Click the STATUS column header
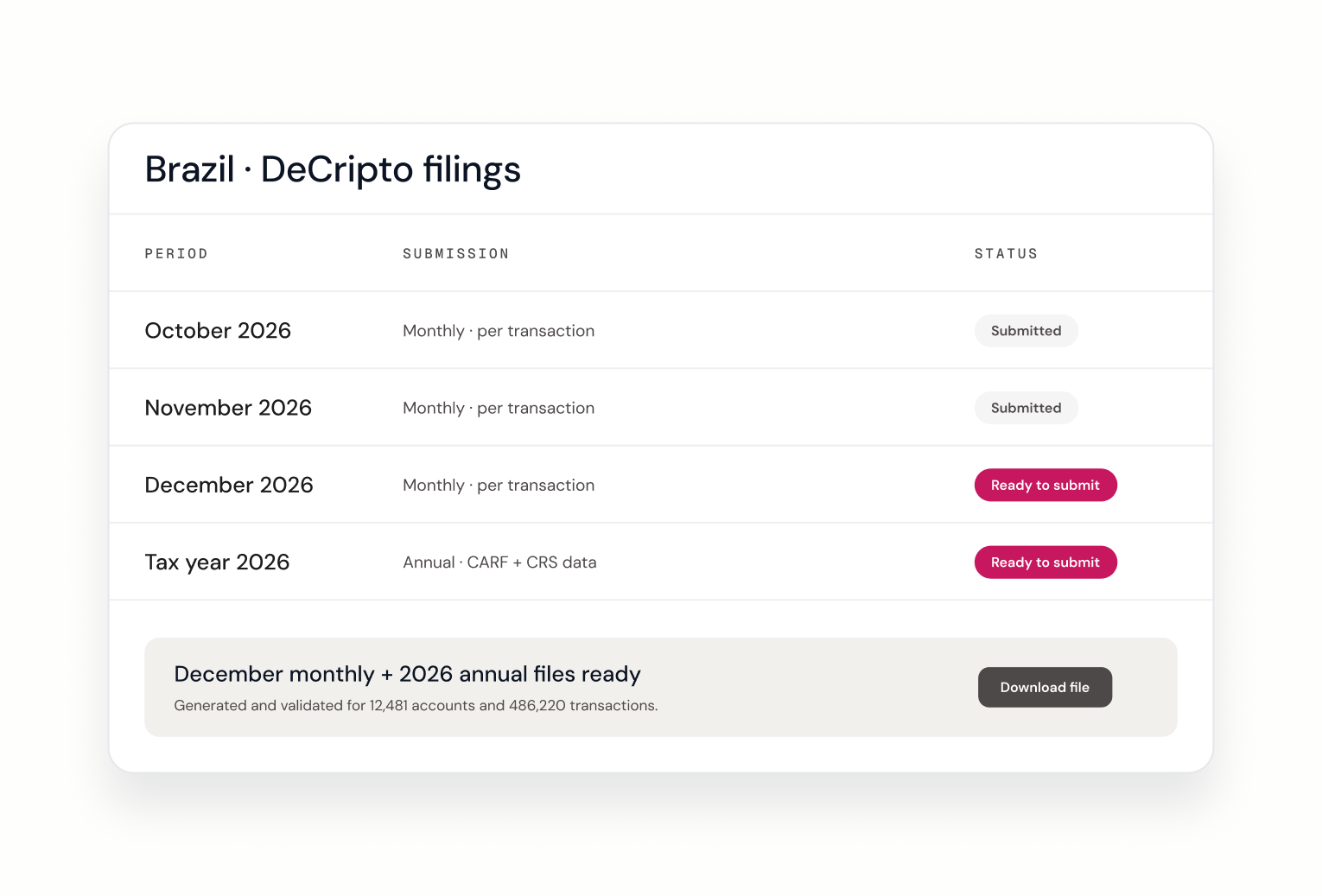Screen dimensions: 1322x896 click(1006, 254)
